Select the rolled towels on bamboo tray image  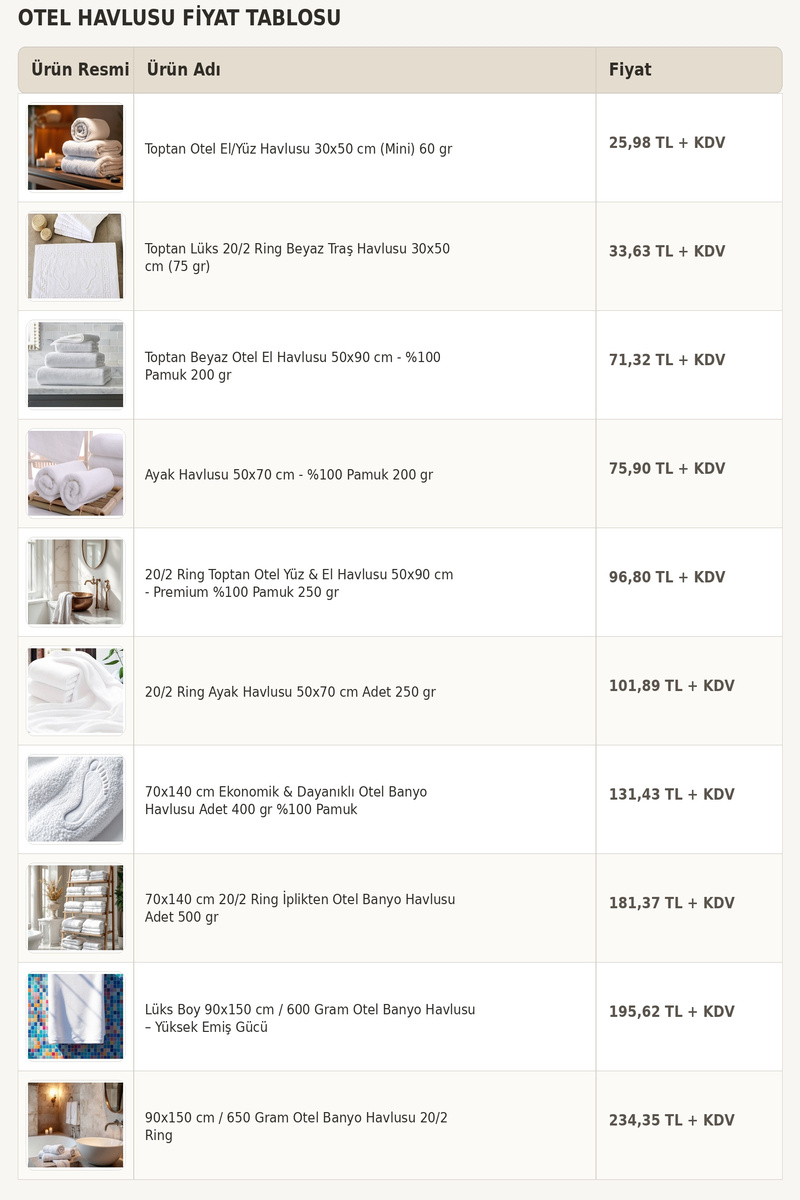(x=75, y=473)
